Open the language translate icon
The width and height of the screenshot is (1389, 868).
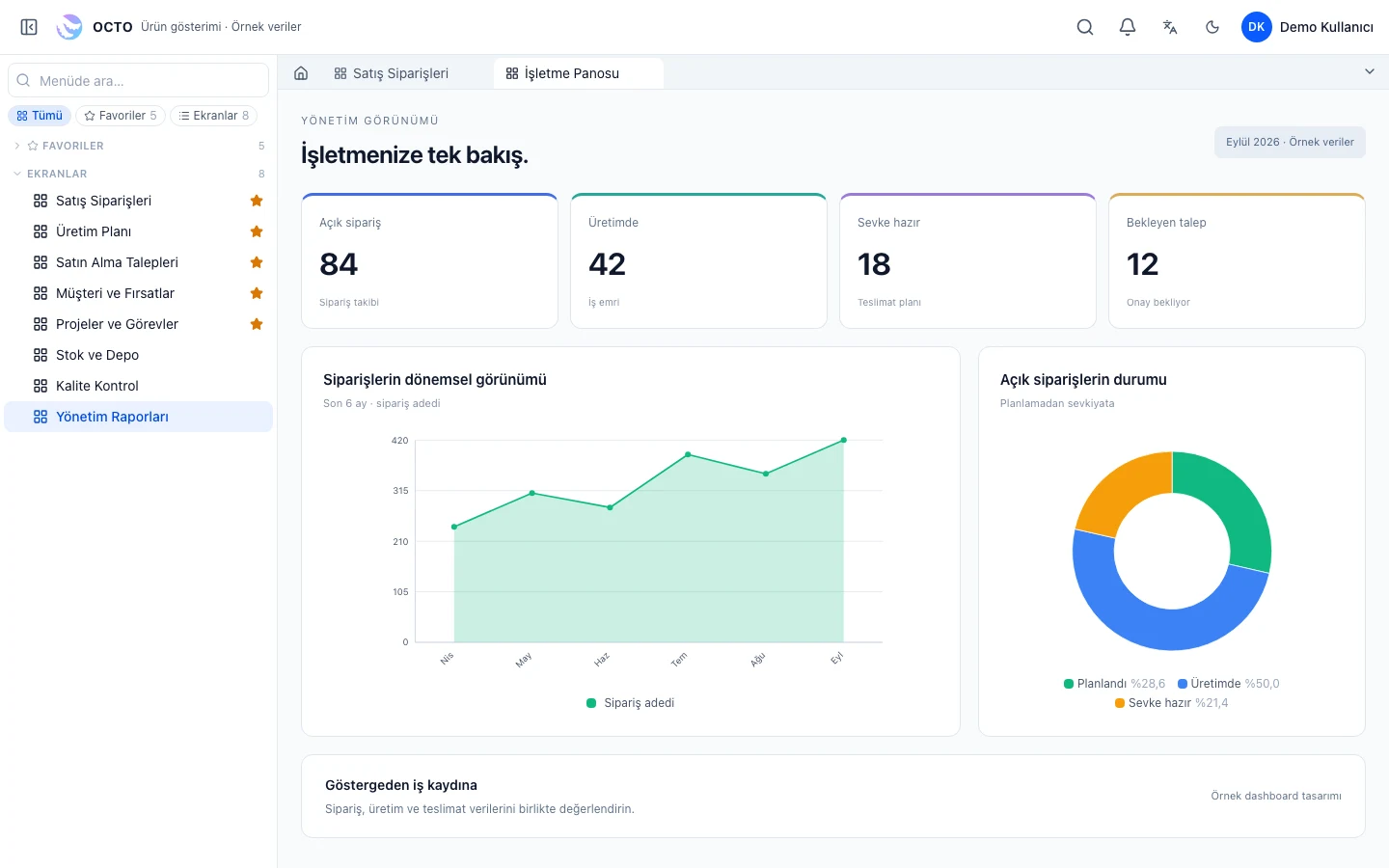tap(1170, 27)
